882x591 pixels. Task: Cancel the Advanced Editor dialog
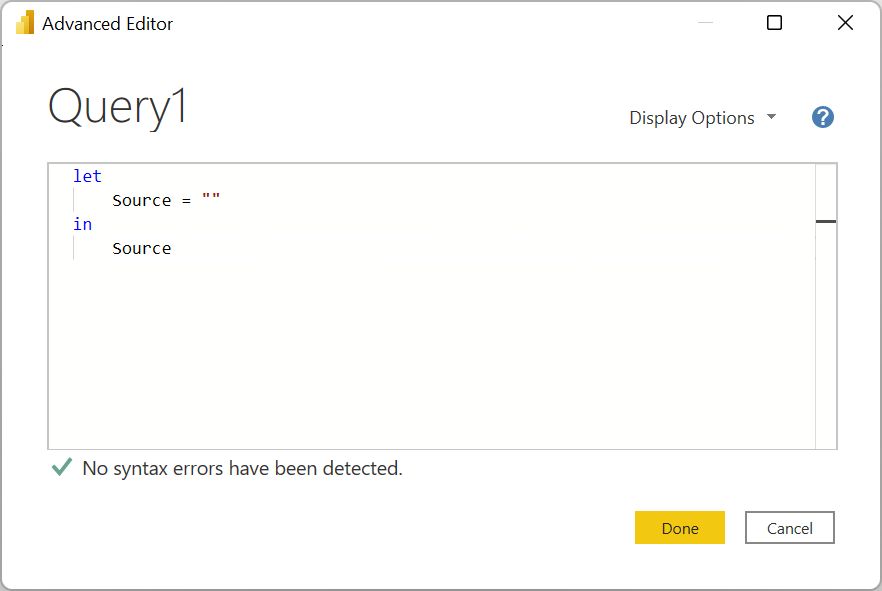click(789, 528)
